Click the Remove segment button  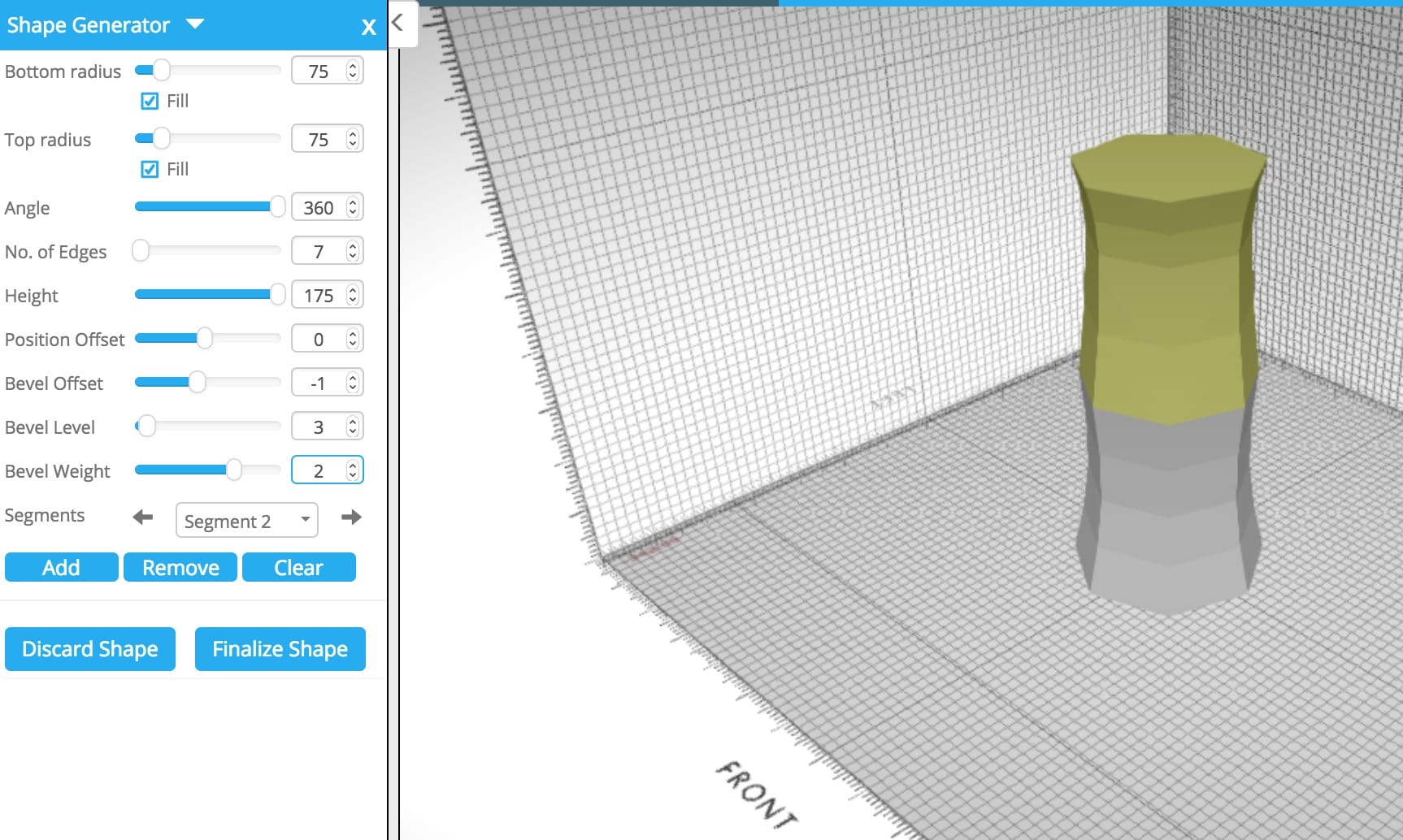coord(180,567)
